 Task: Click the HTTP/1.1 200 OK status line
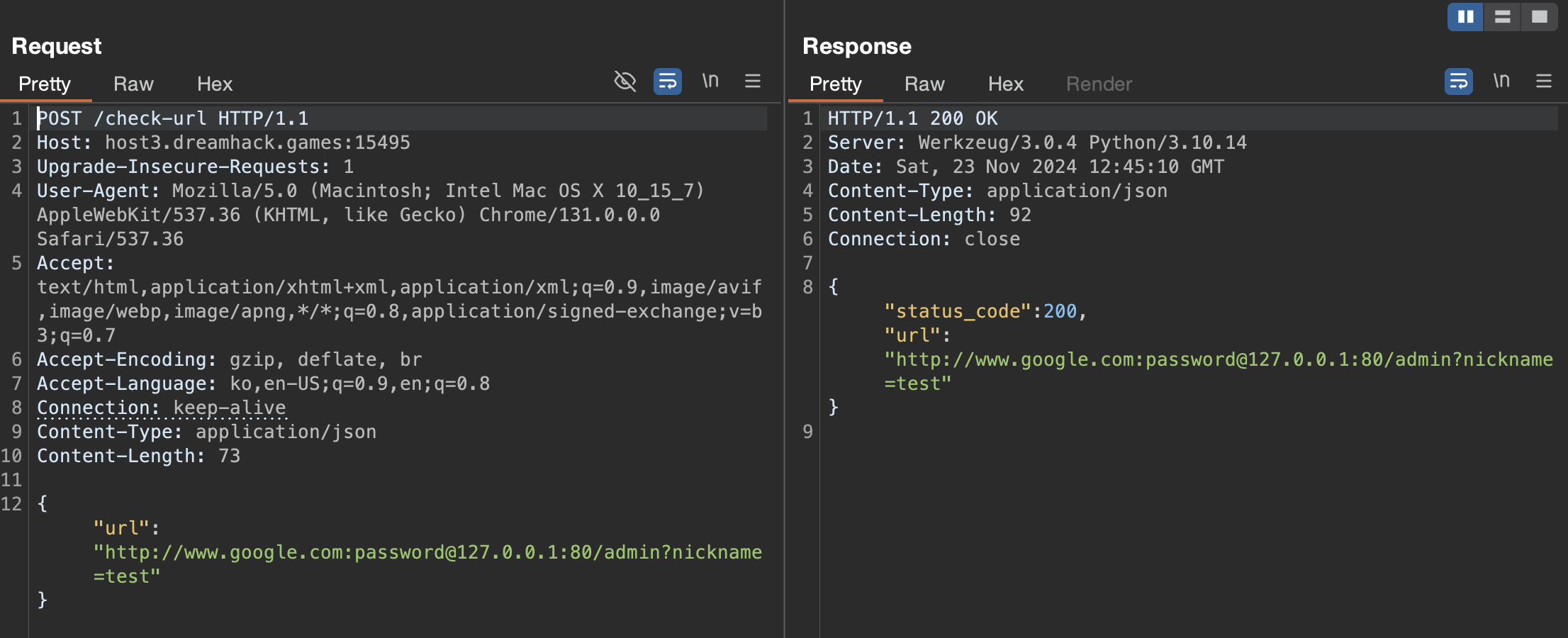[x=912, y=118]
